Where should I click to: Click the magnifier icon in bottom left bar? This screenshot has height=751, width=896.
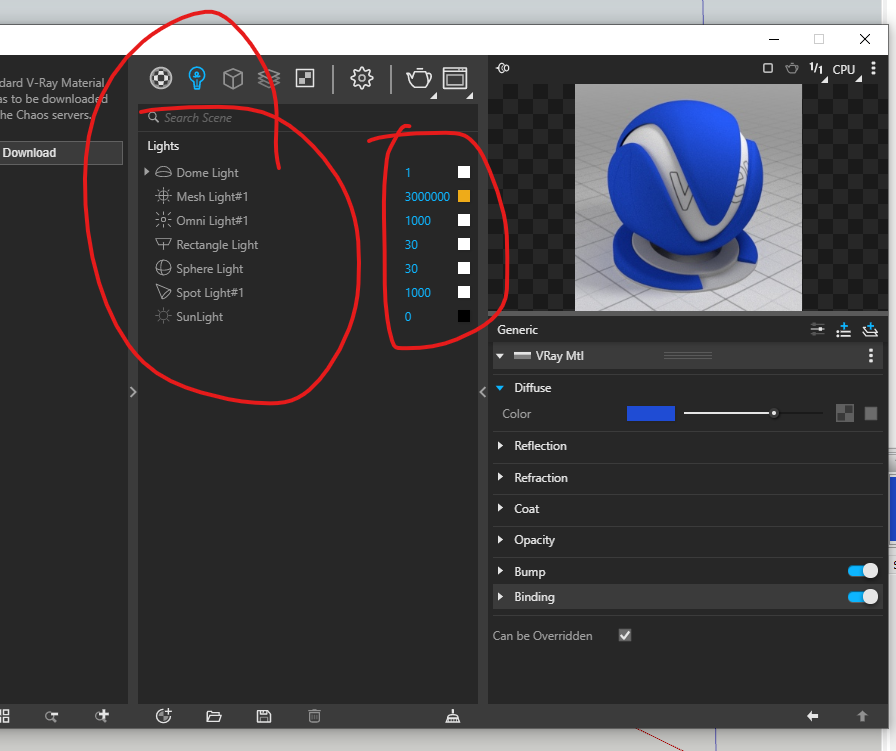pos(51,716)
